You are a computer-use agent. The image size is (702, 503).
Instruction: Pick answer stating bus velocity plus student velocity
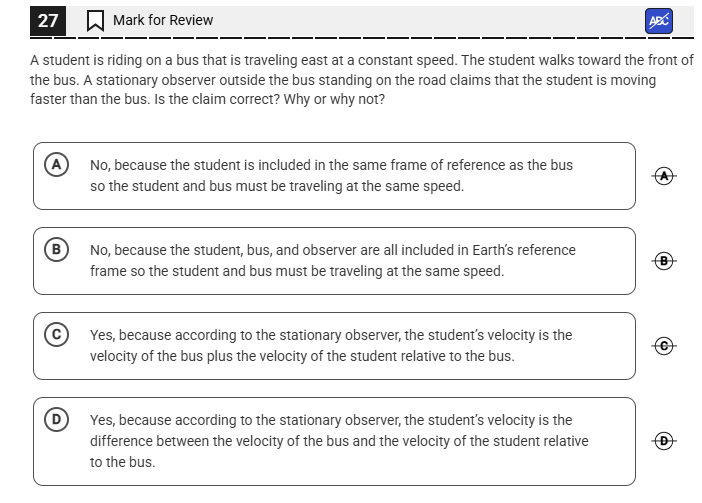click(x=330, y=345)
